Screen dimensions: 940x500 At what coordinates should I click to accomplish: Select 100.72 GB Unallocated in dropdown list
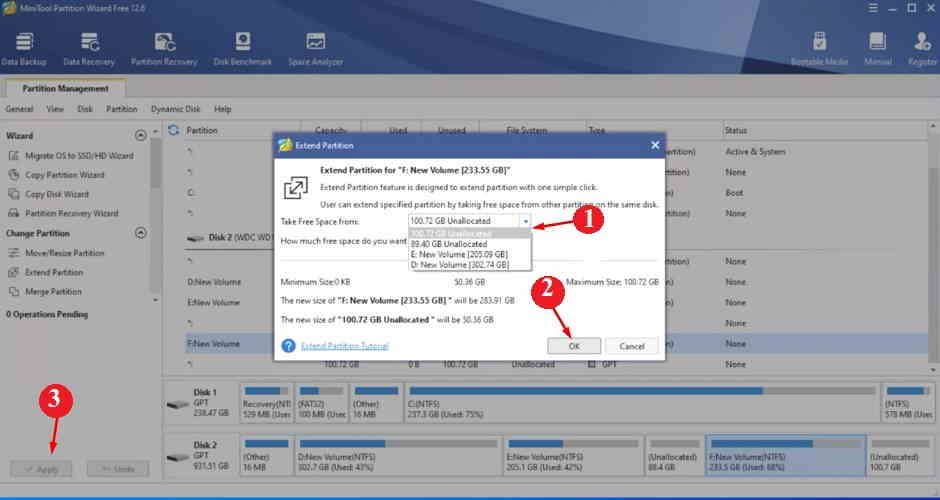(x=470, y=234)
